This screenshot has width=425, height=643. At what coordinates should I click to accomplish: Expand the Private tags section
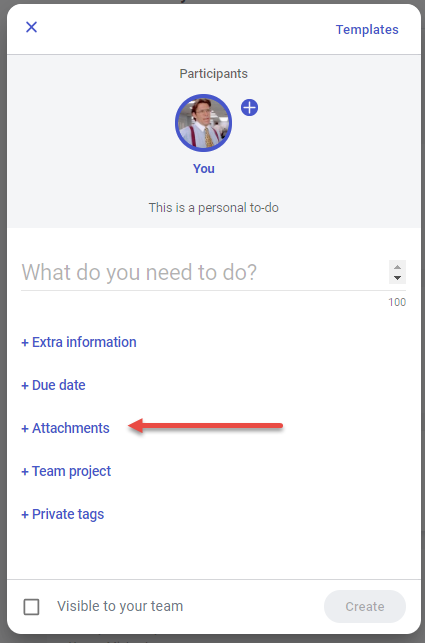(x=63, y=514)
